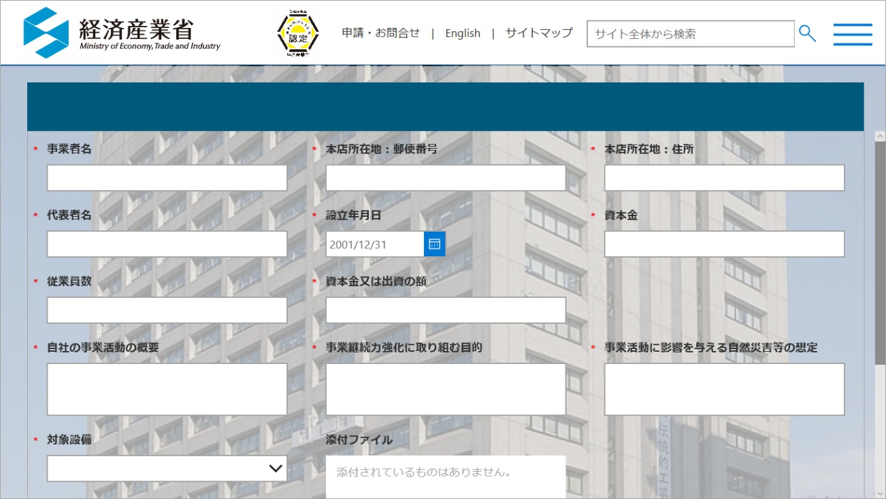Click the scrollbar up arrow of the form
Screen dimensions: 886x499
(880, 136)
